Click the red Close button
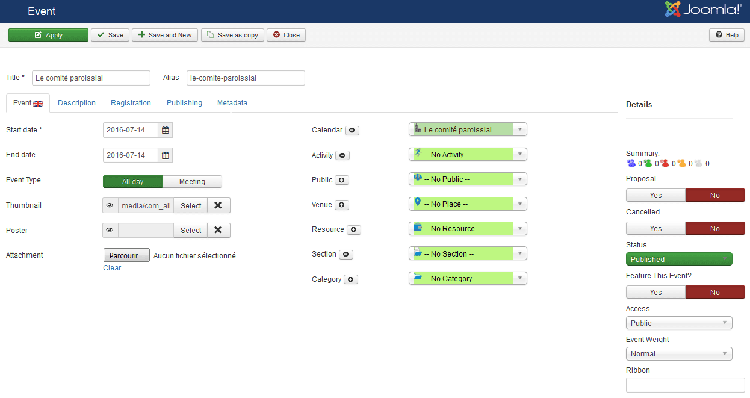 pos(286,35)
